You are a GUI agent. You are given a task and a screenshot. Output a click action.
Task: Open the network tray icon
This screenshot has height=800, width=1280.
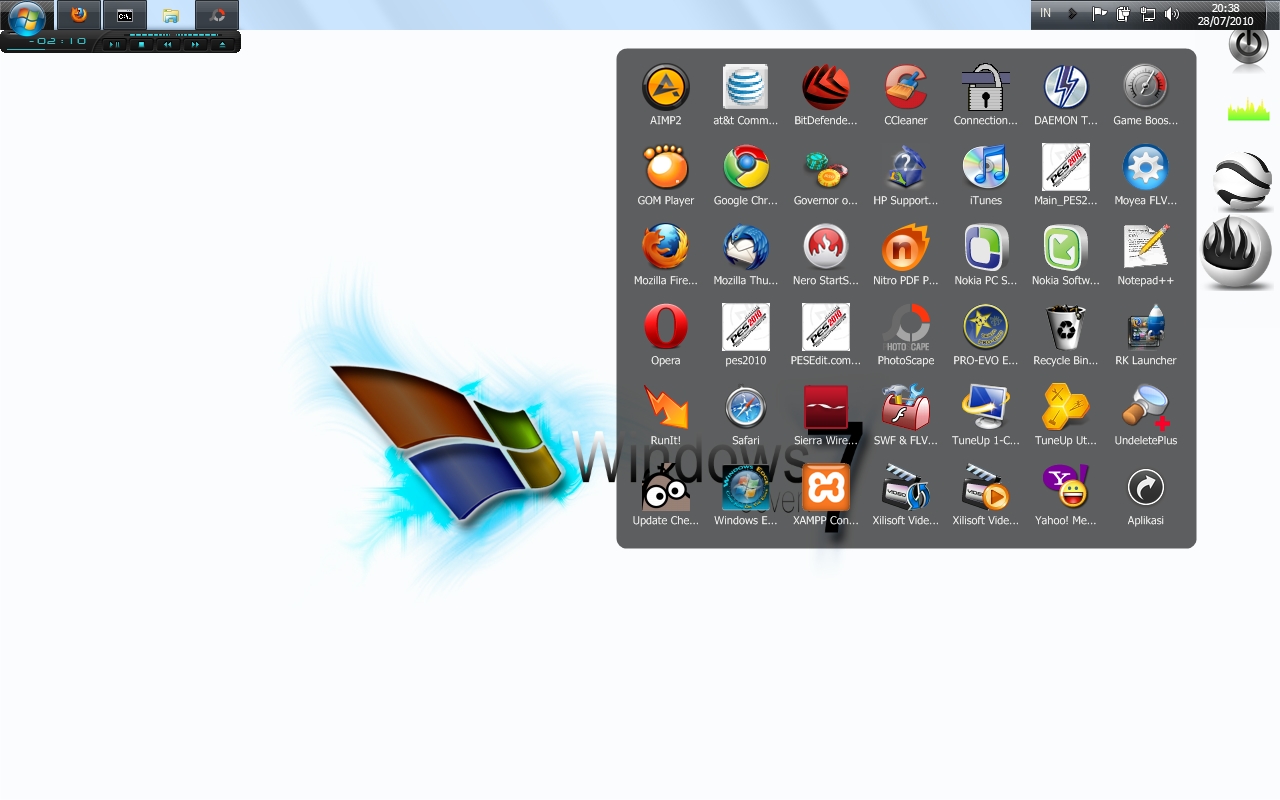click(1148, 14)
